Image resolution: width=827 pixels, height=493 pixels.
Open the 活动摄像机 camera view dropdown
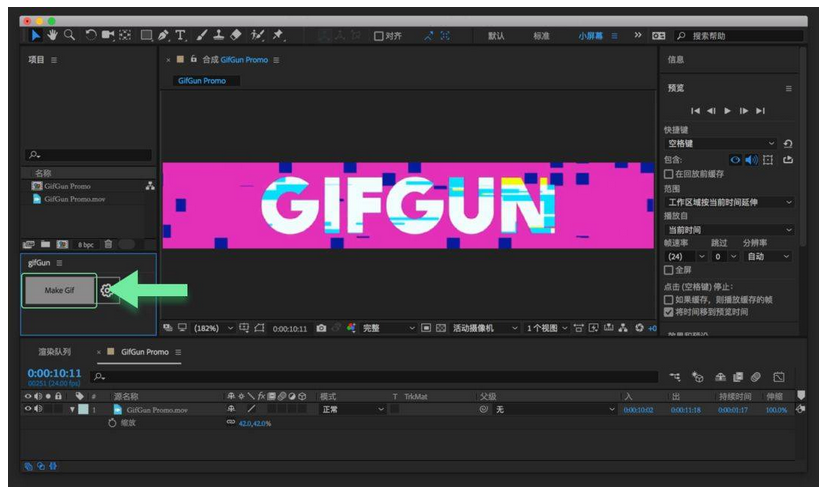[485, 328]
